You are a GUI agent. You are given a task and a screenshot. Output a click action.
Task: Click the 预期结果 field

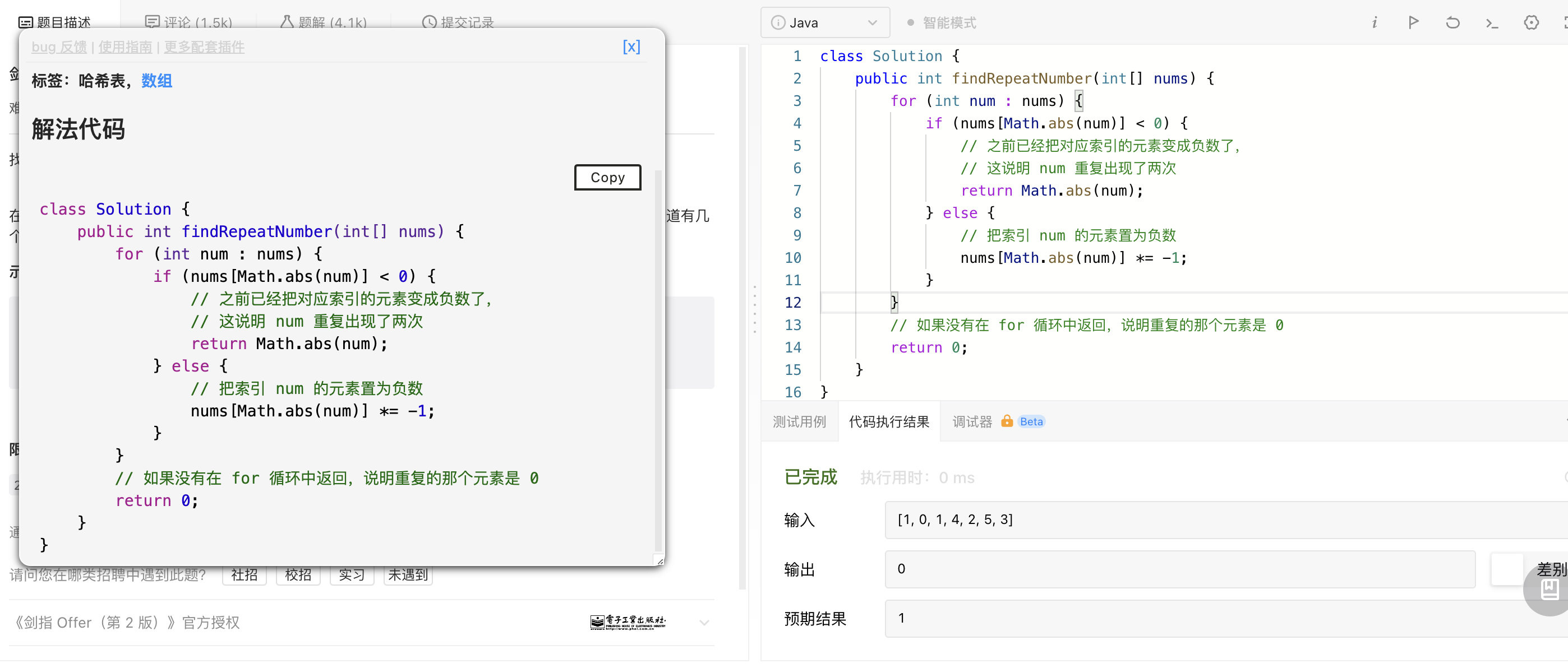(x=1226, y=618)
